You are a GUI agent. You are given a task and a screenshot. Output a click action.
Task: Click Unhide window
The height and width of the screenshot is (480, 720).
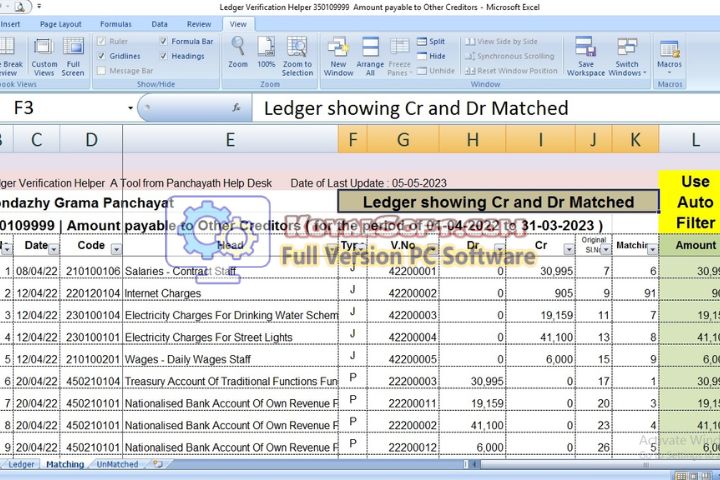click(x=436, y=71)
